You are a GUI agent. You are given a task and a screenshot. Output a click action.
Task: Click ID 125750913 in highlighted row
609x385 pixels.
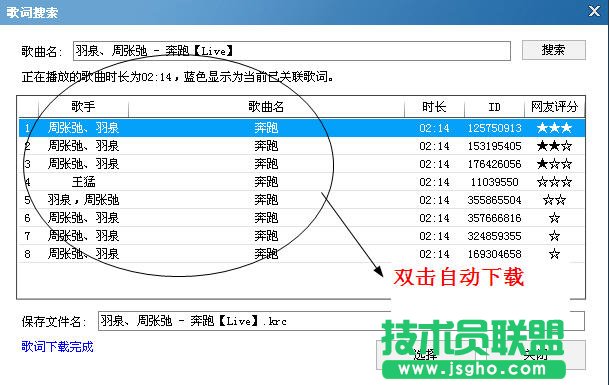[x=494, y=128]
